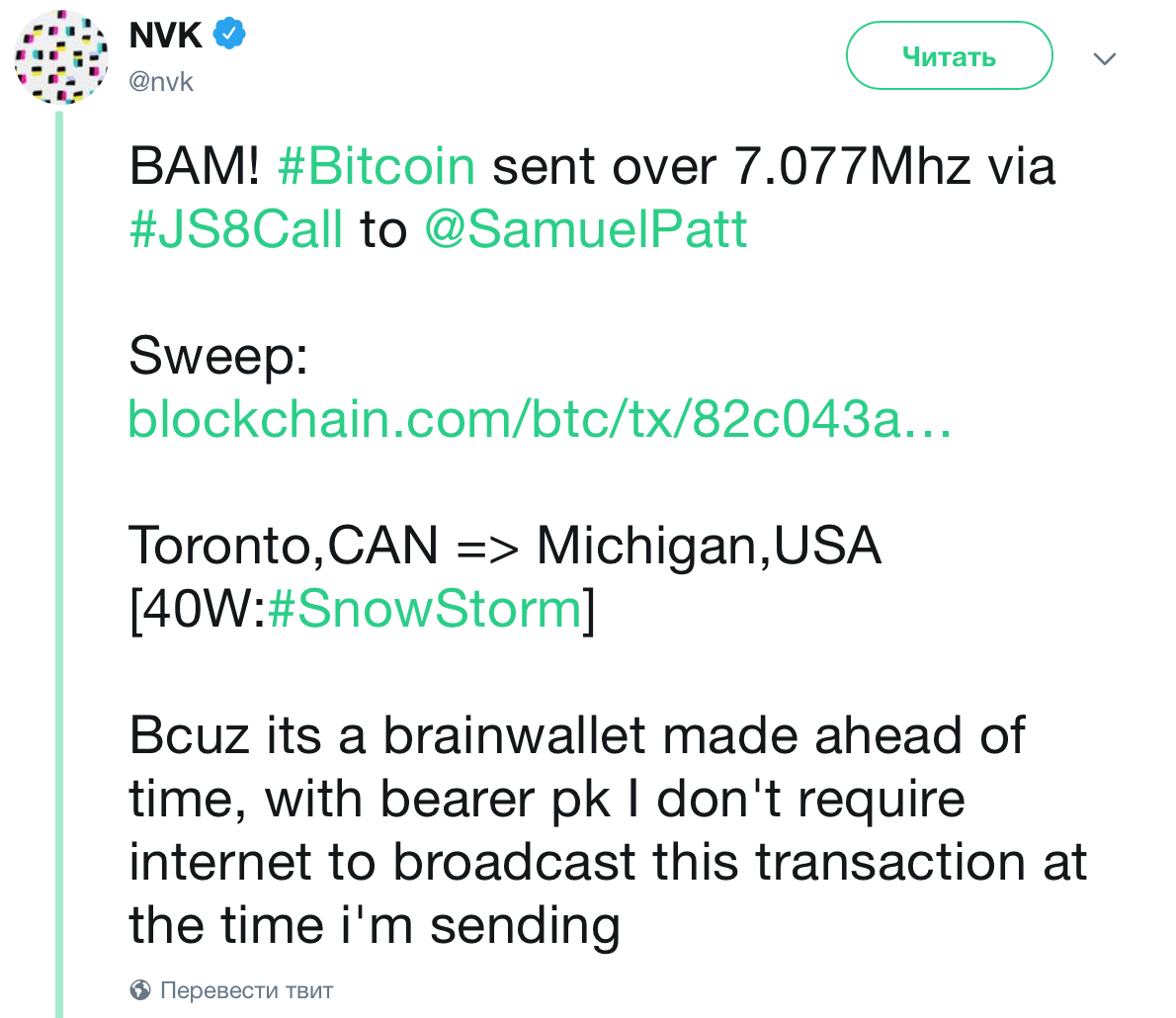Open the #SnowStorm hashtag
This screenshot has width=1176, height=1018.
[425, 609]
